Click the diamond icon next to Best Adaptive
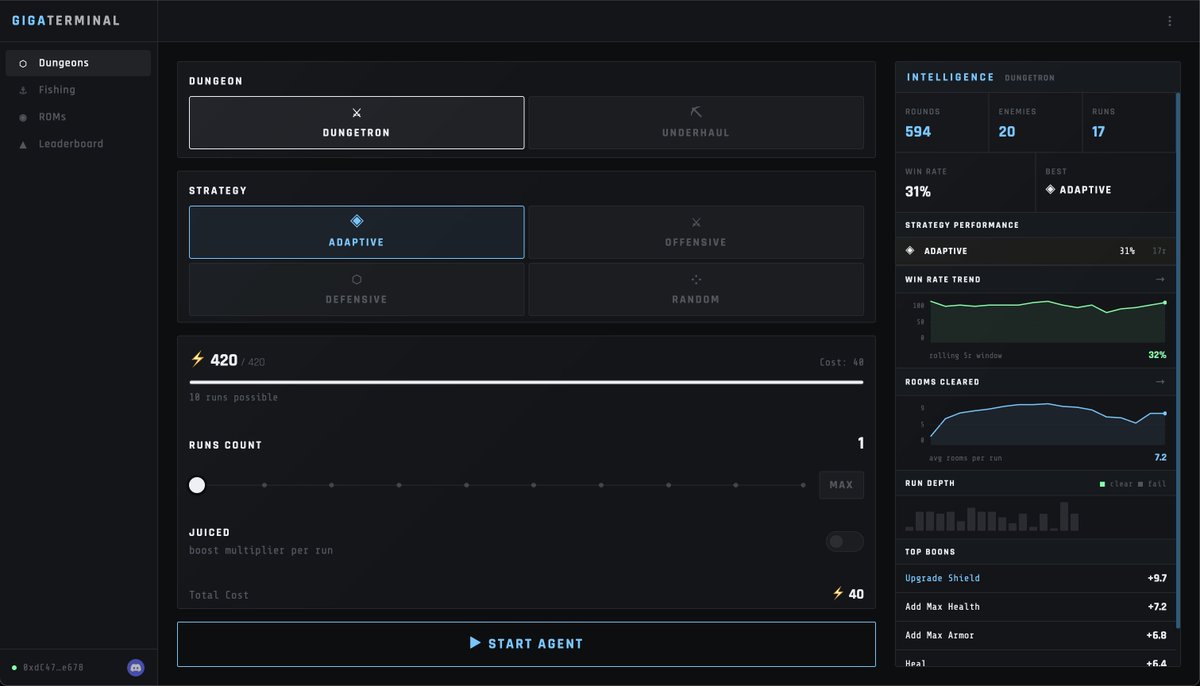The width and height of the screenshot is (1200, 686). 1050,189
